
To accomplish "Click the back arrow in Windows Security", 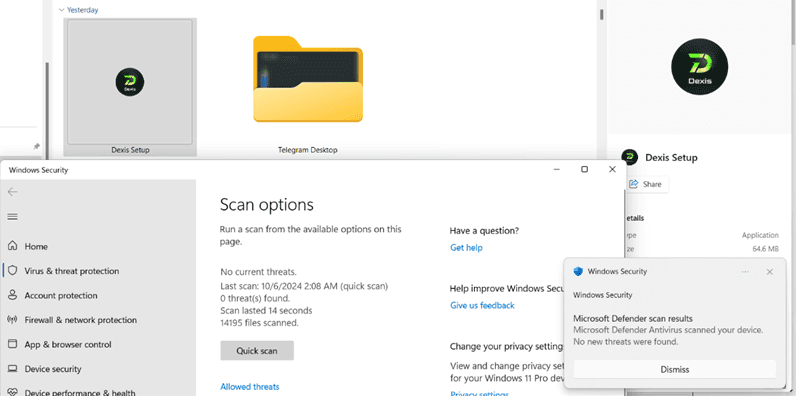I will [13, 191].
